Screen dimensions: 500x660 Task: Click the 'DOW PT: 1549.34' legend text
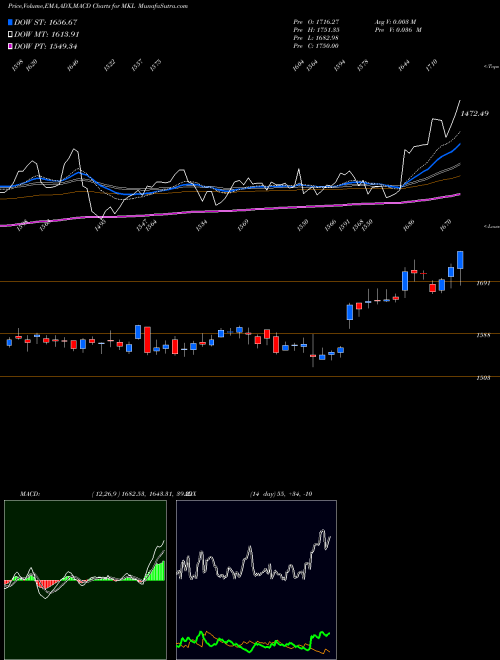pos(45,46)
